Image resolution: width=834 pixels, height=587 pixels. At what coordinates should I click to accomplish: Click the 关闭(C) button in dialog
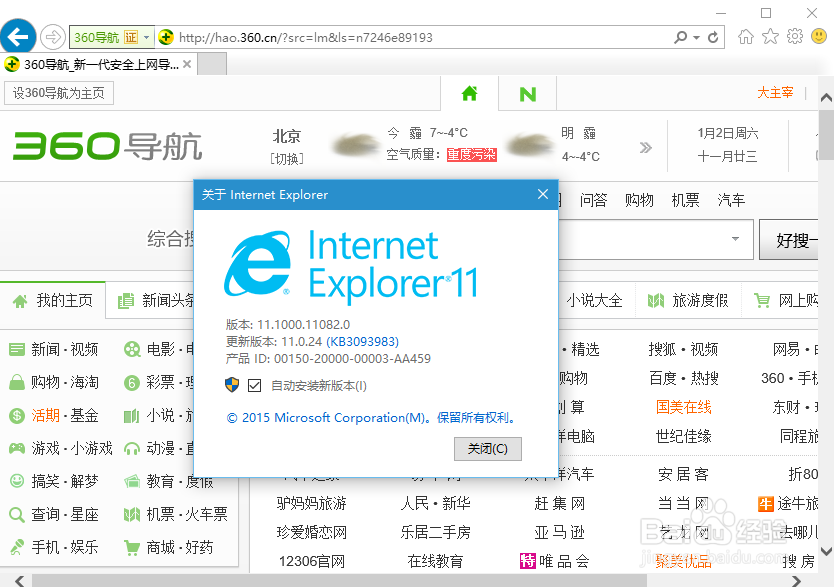click(488, 449)
